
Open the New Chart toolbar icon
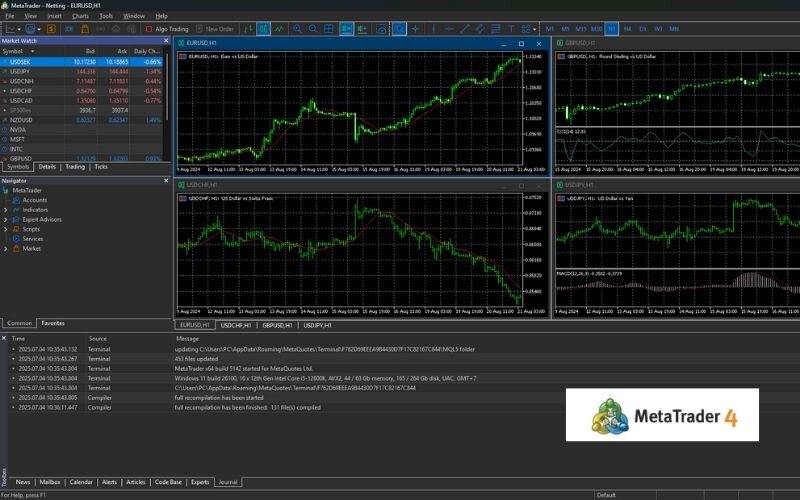(x=11, y=29)
